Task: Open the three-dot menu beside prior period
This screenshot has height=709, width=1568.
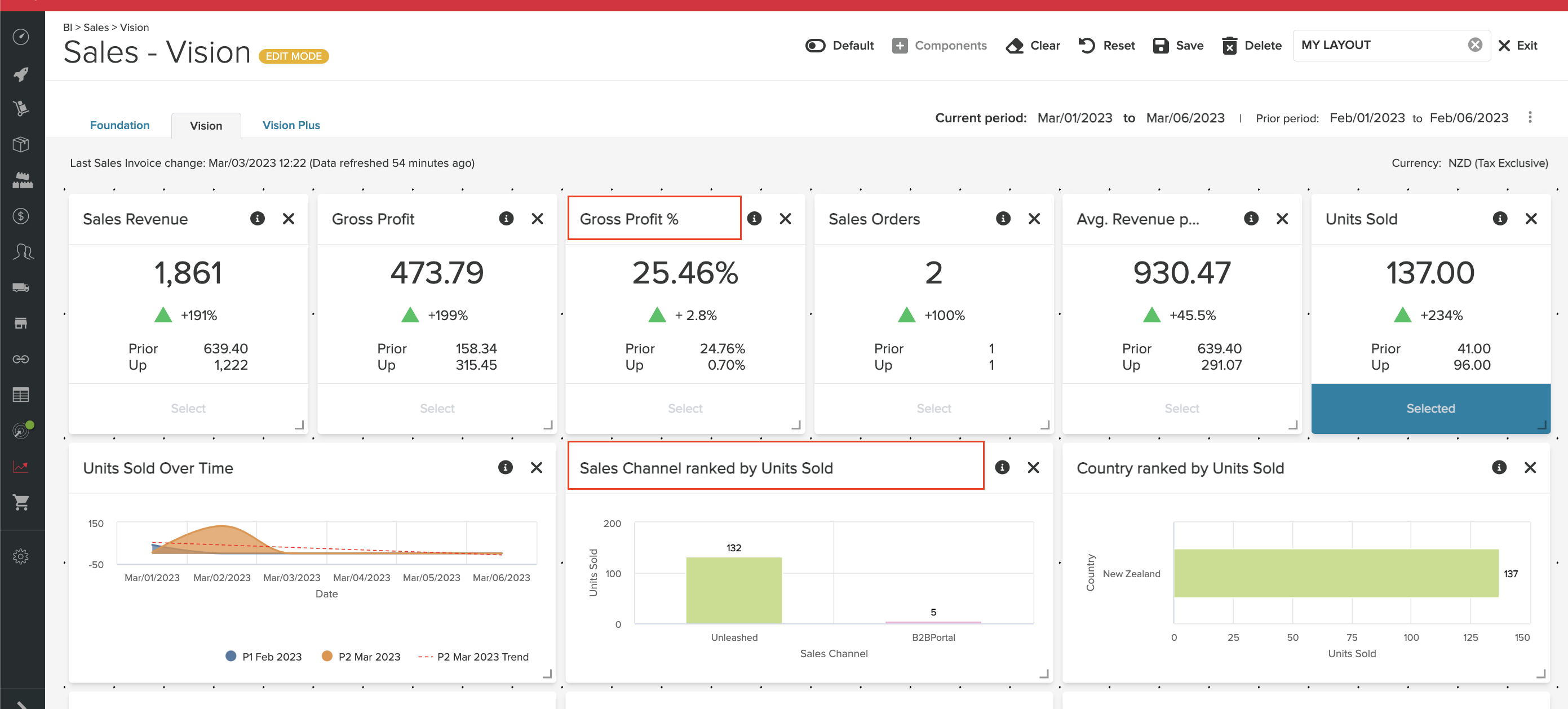Action: pos(1530,117)
